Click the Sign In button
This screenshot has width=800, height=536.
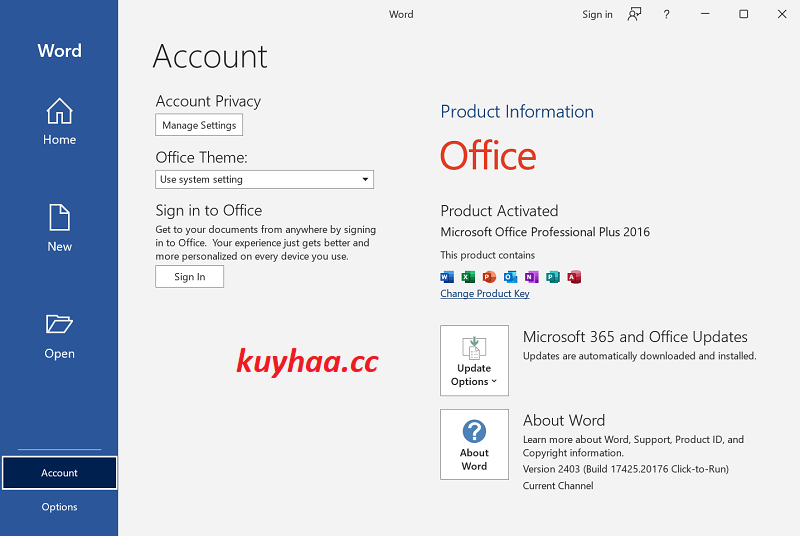[189, 276]
